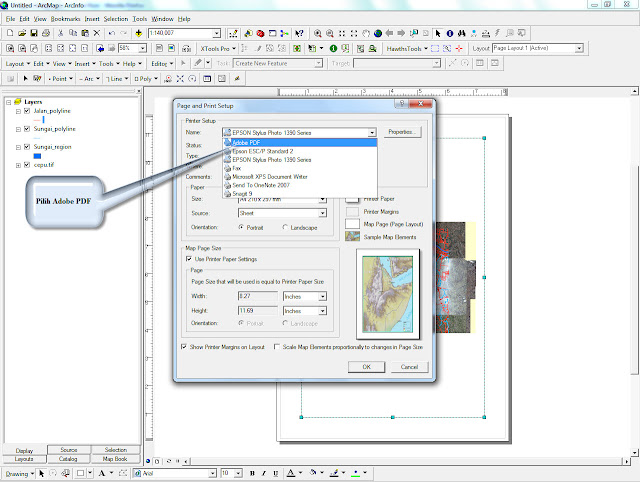Switch to the Source tab
This screenshot has height=482, width=640.
click(69, 449)
